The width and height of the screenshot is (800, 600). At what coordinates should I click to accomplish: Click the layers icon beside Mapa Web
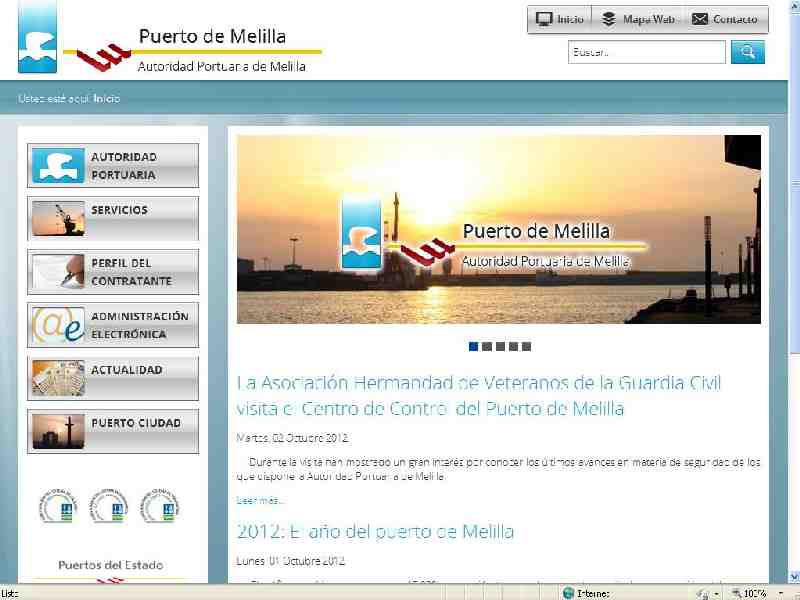point(609,19)
